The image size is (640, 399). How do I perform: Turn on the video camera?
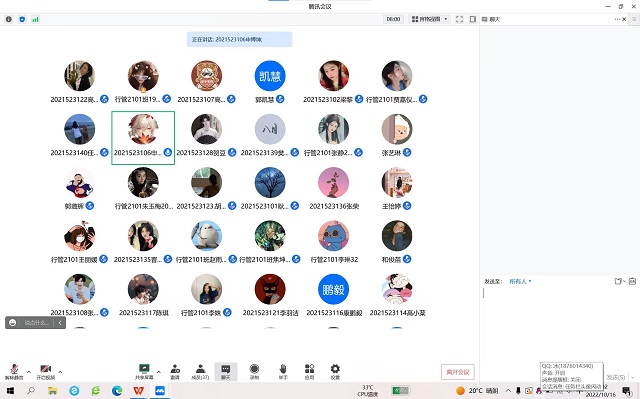coord(46,371)
